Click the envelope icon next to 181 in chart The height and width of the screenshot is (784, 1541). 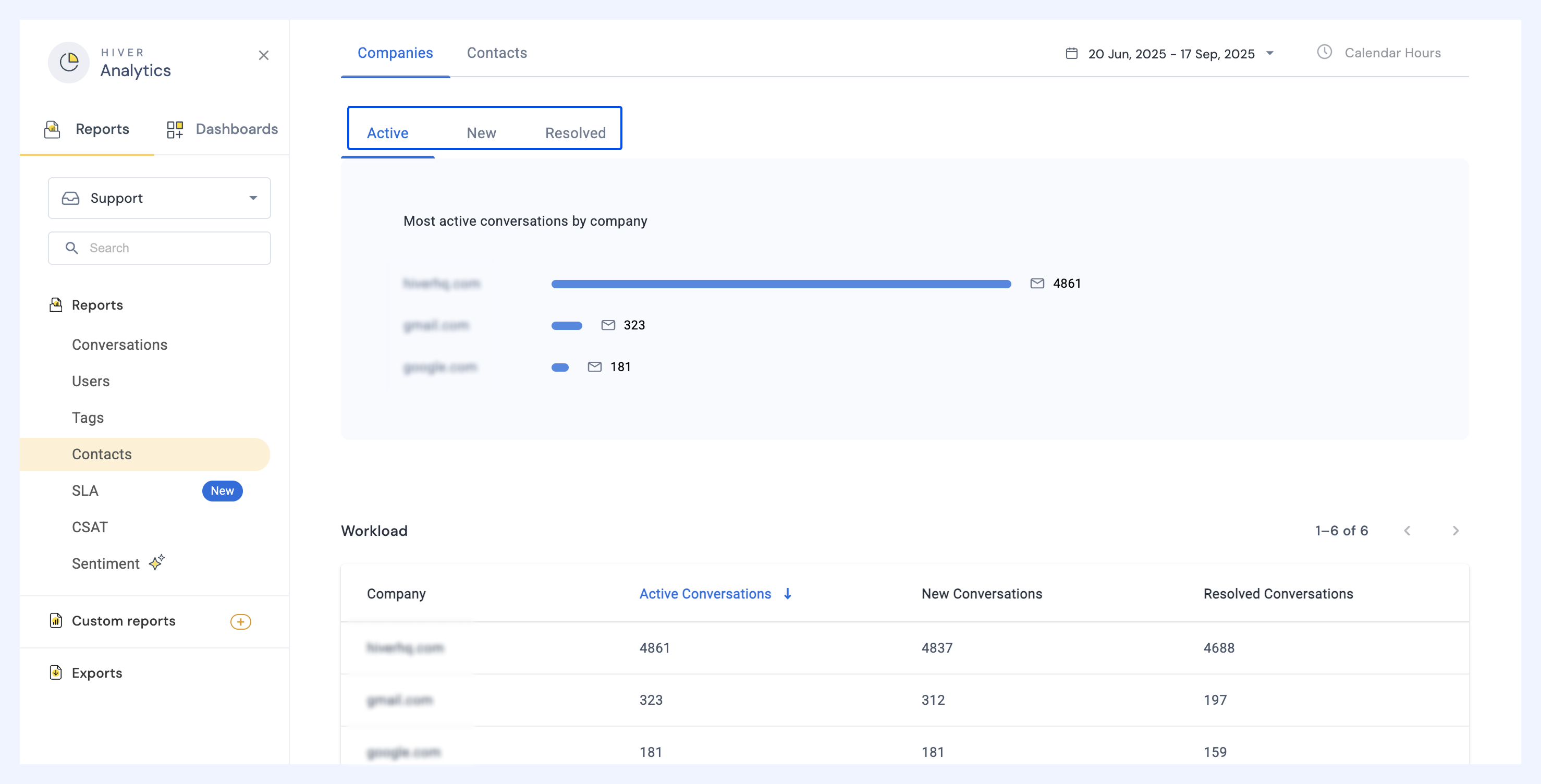(x=595, y=367)
